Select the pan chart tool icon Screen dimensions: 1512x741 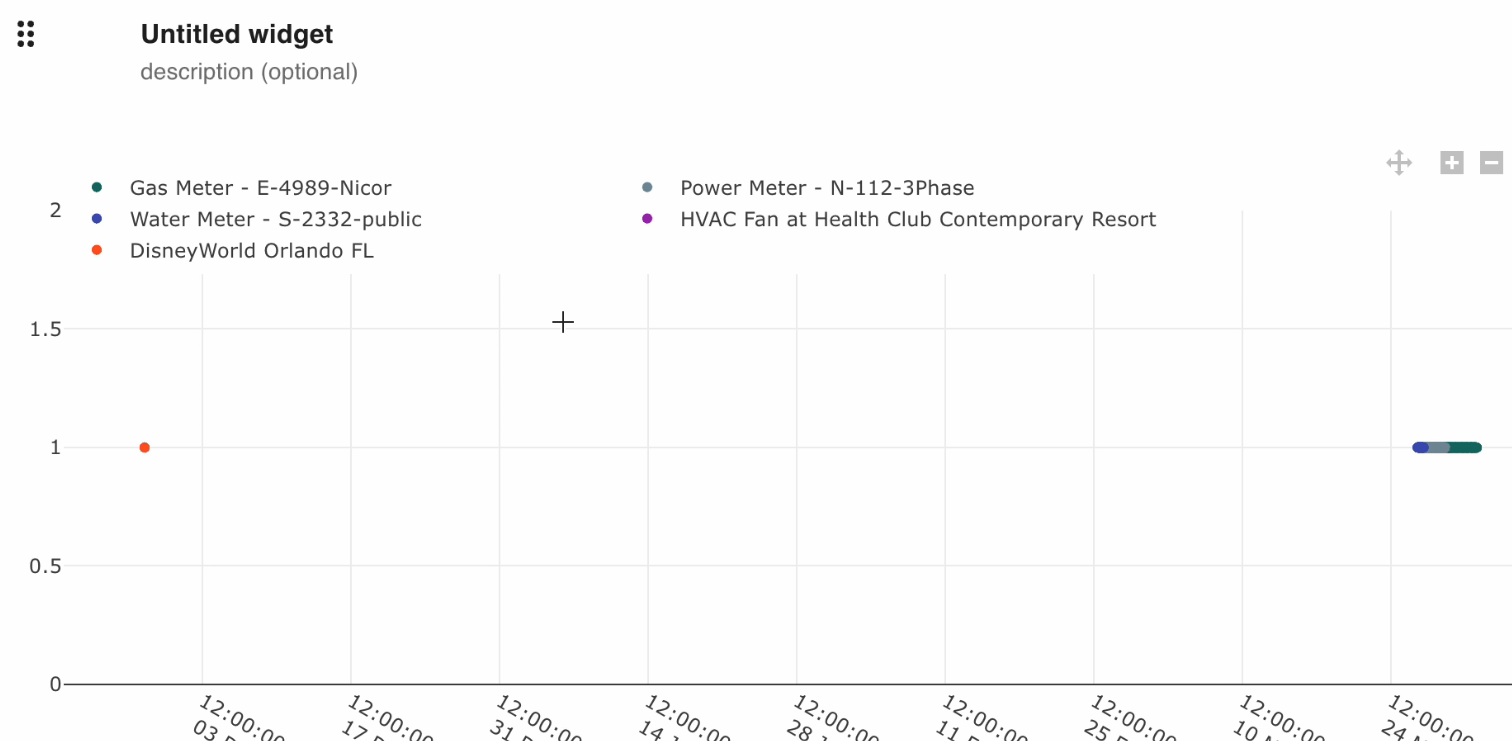click(x=1399, y=163)
